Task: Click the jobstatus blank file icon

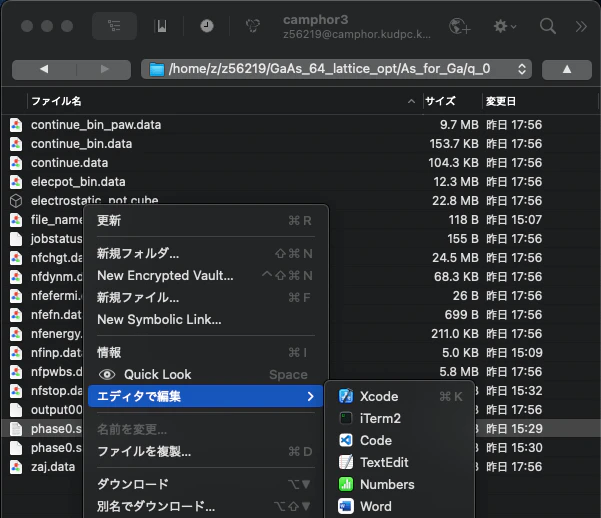Action: tap(16, 239)
